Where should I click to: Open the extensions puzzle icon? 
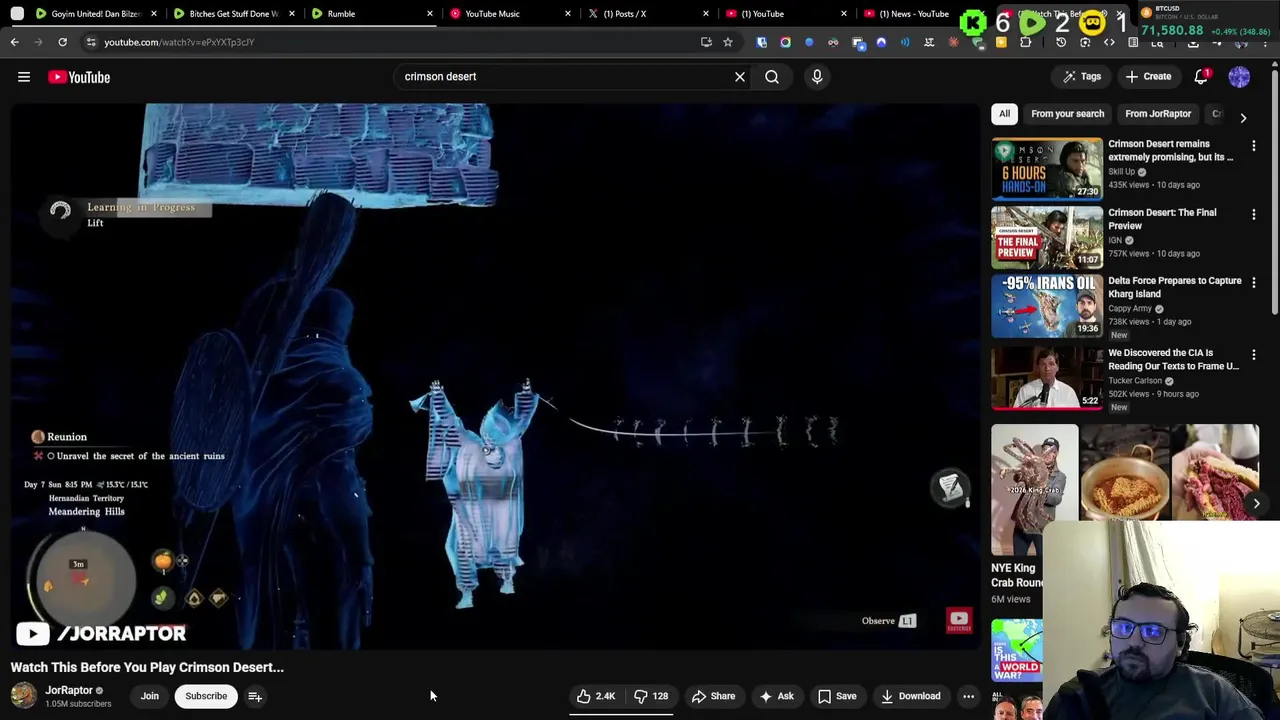pyautogui.click(x=1025, y=43)
